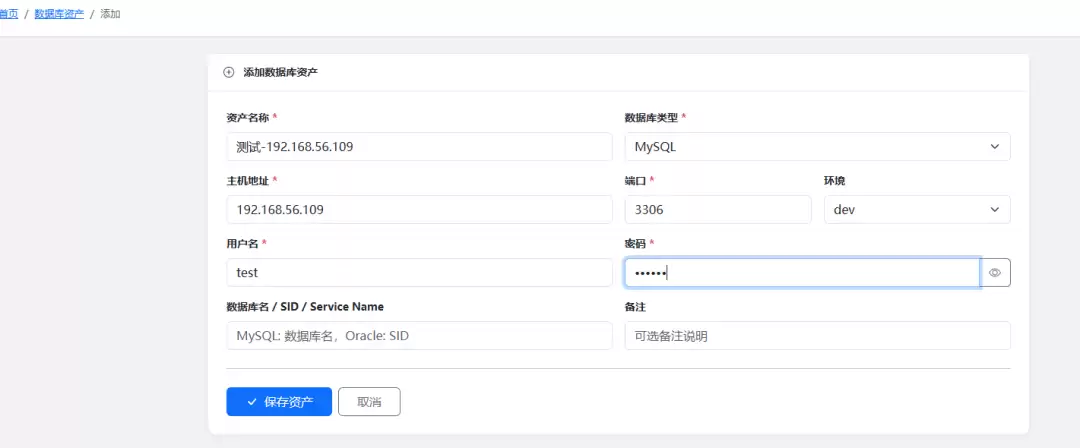Click the 用户名 label
1080x448 pixels.
point(243,243)
